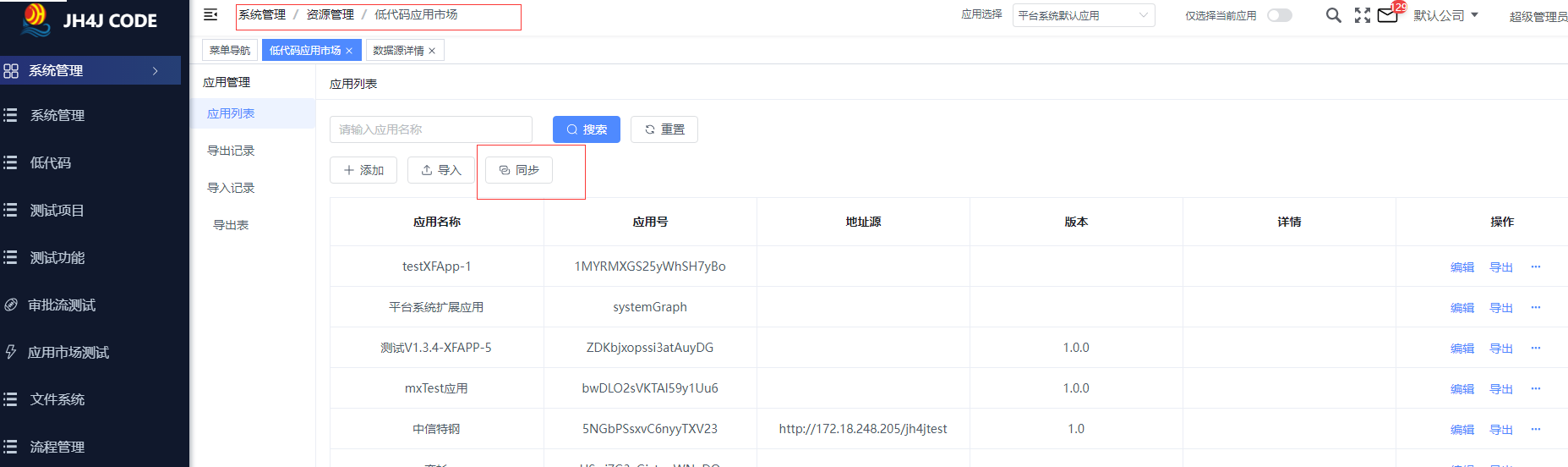Click the systemGraph app number cell
Screen dimensions: 1568x467
coord(650,307)
